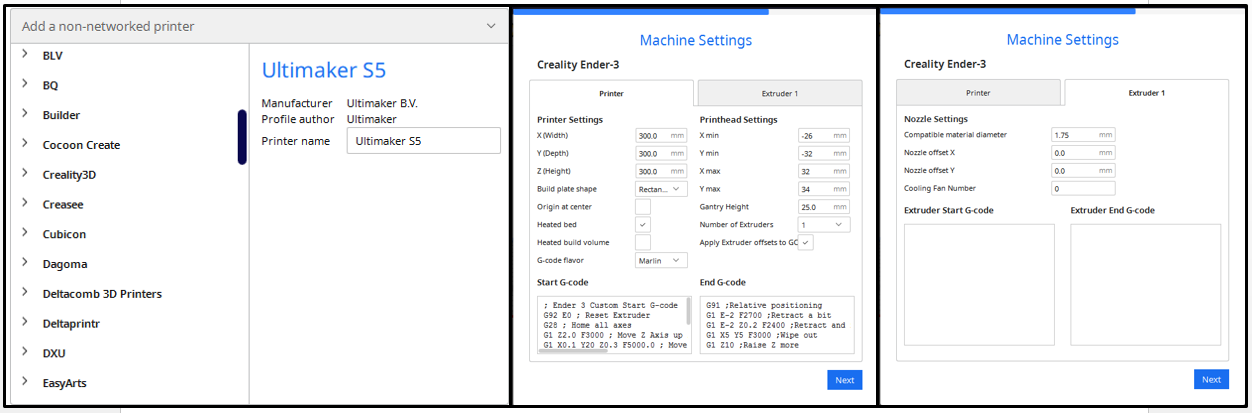Open the G-code flavor dropdown
This screenshot has height=413, width=1252.
click(x=661, y=261)
